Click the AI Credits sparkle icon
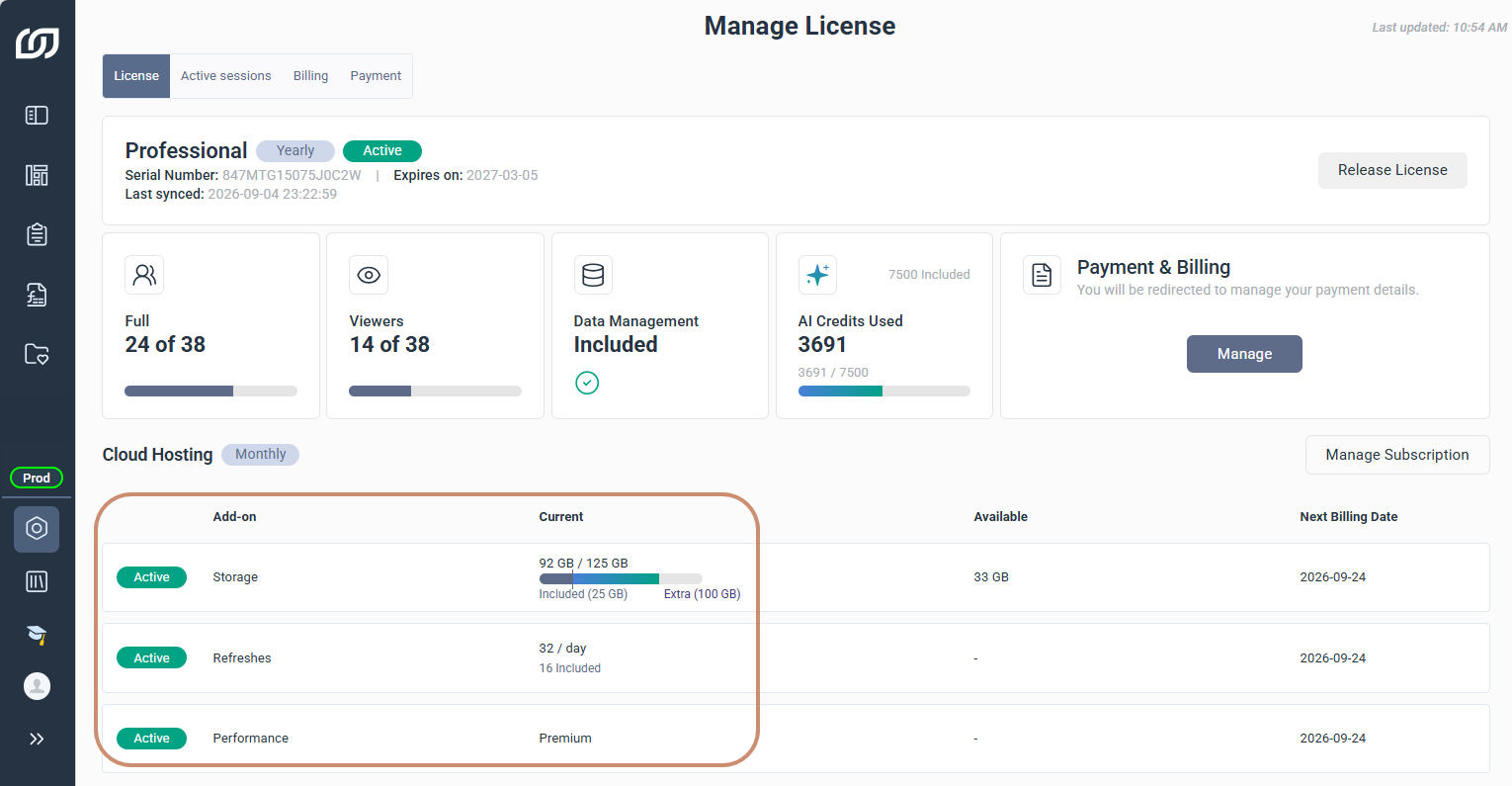The width and height of the screenshot is (1512, 786). point(817,275)
